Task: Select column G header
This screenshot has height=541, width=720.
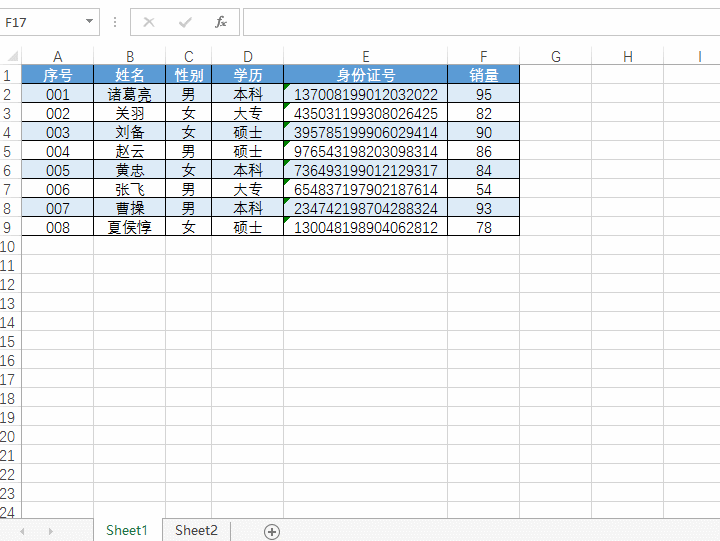Action: 556,56
